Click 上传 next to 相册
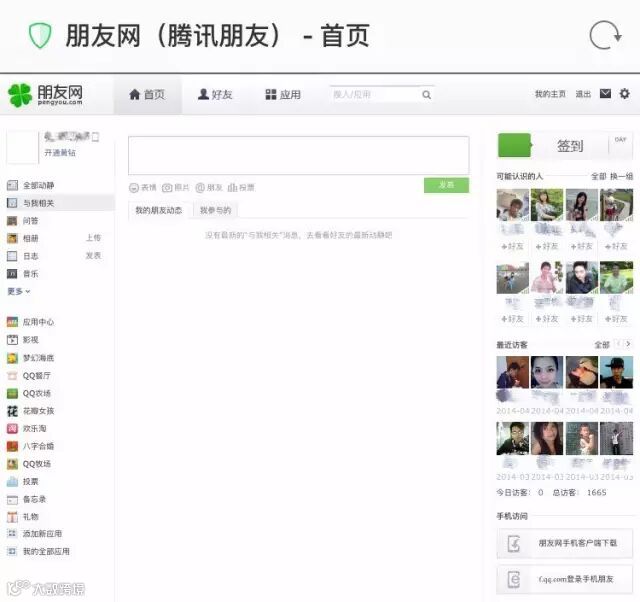640x602 pixels. (x=93, y=238)
